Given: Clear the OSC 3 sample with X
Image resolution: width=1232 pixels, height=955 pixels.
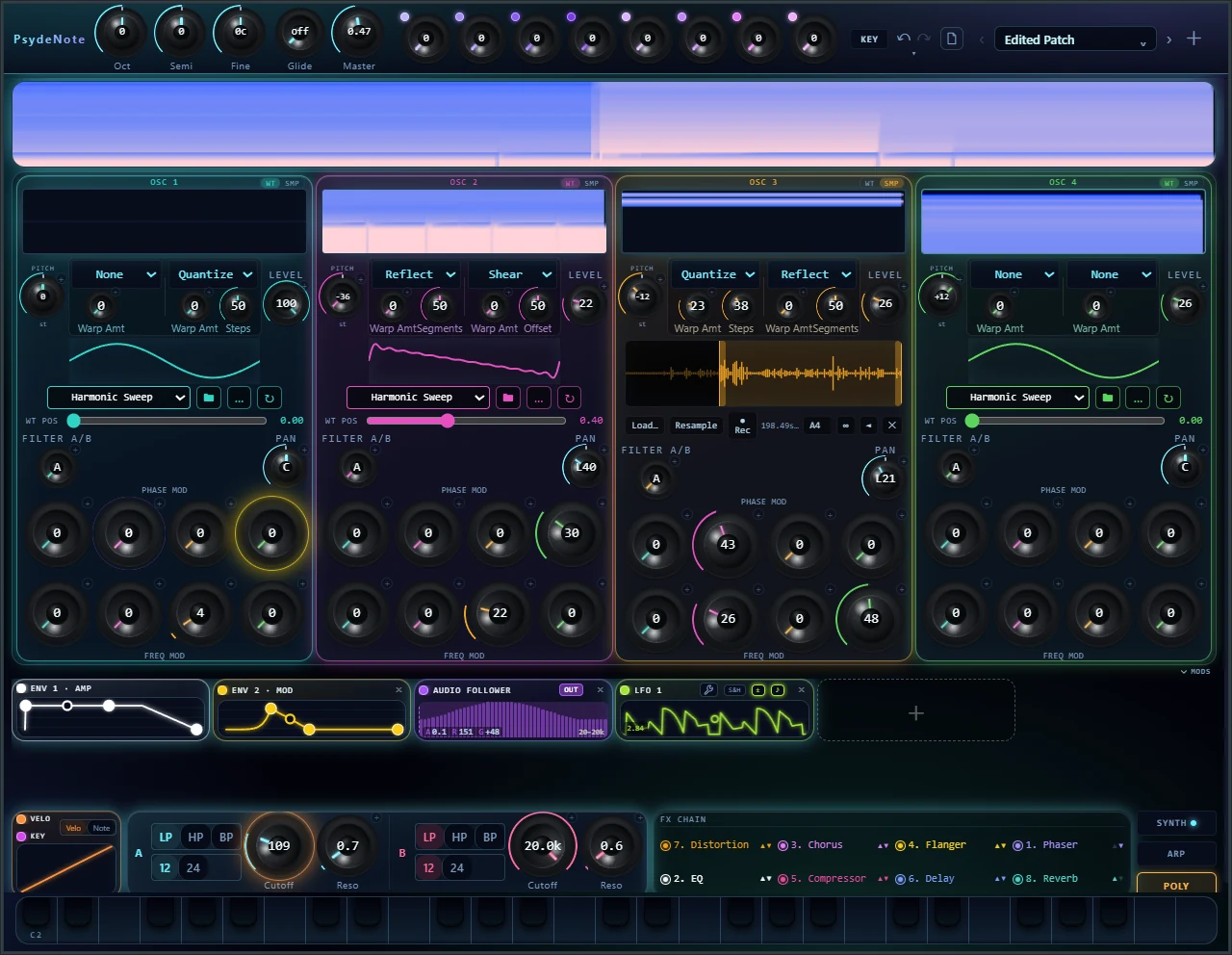Looking at the screenshot, I should (x=892, y=426).
